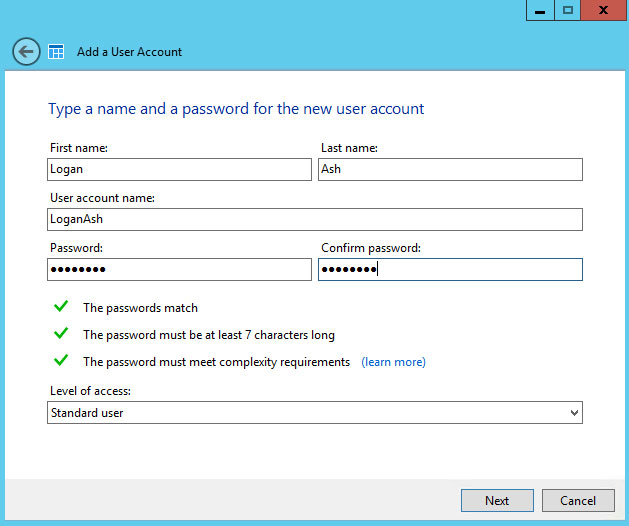Click the Add a User Account title text
Viewport: 629px width, 526px height.
(129, 52)
